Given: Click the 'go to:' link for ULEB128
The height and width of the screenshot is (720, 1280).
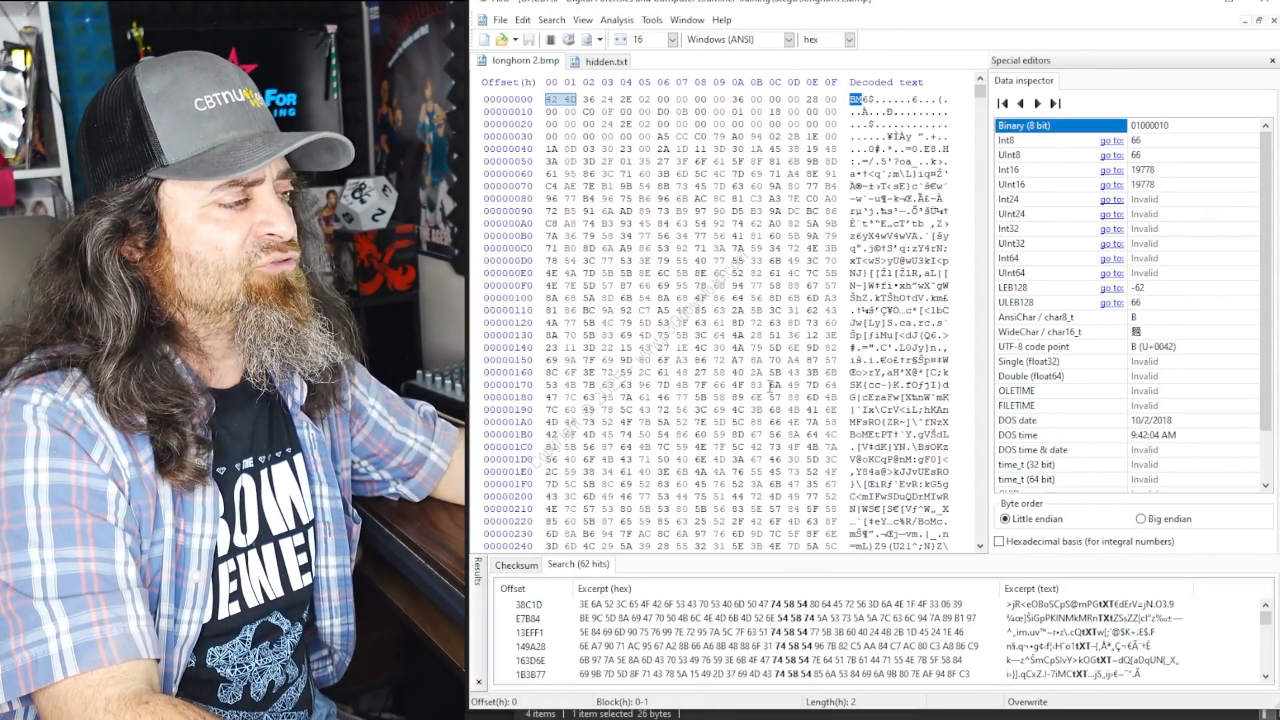Looking at the screenshot, I should (x=1111, y=302).
